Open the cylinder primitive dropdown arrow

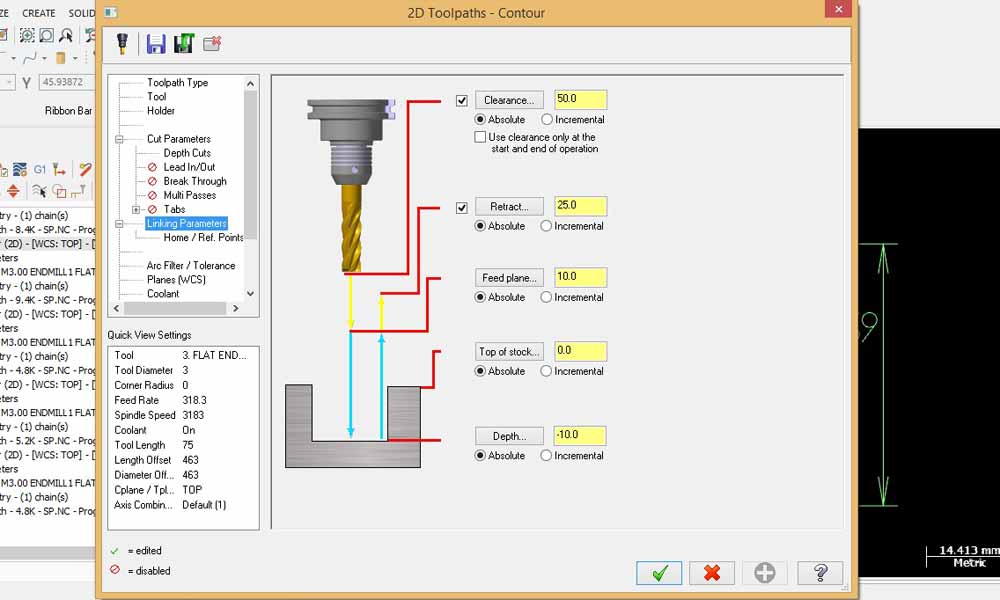tap(75, 59)
